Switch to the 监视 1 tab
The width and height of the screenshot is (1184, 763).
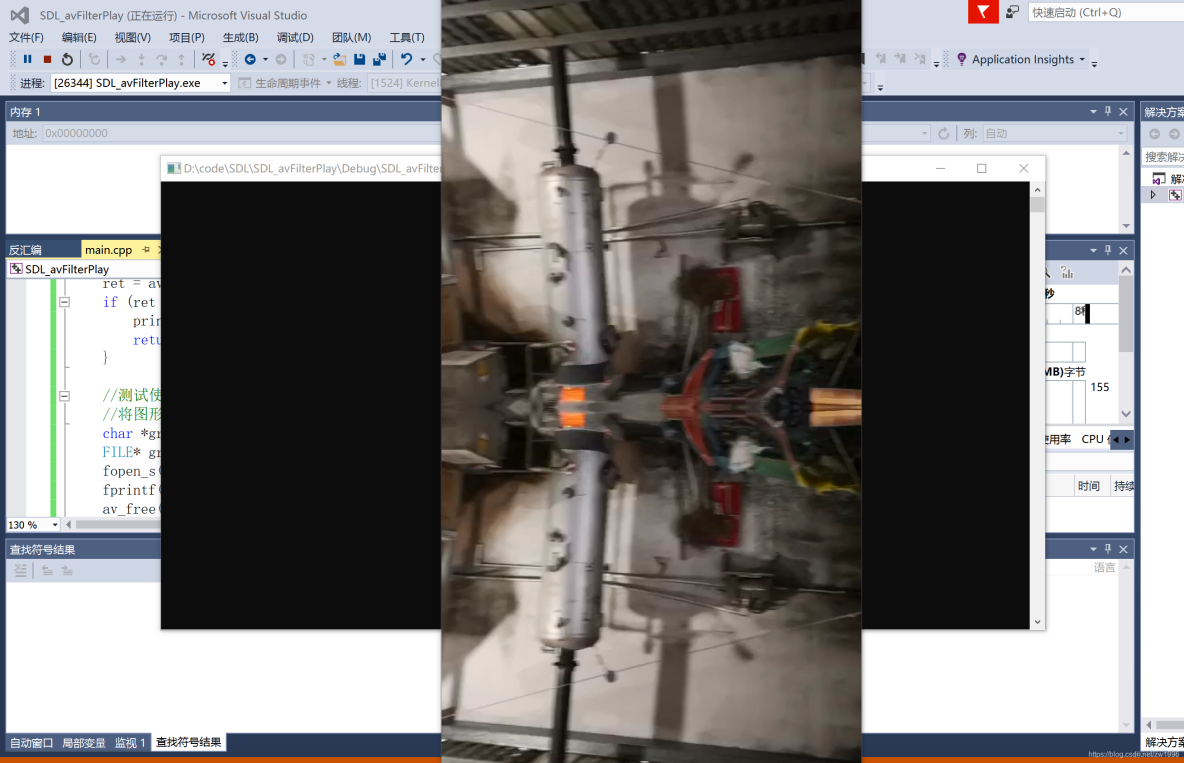pos(130,743)
